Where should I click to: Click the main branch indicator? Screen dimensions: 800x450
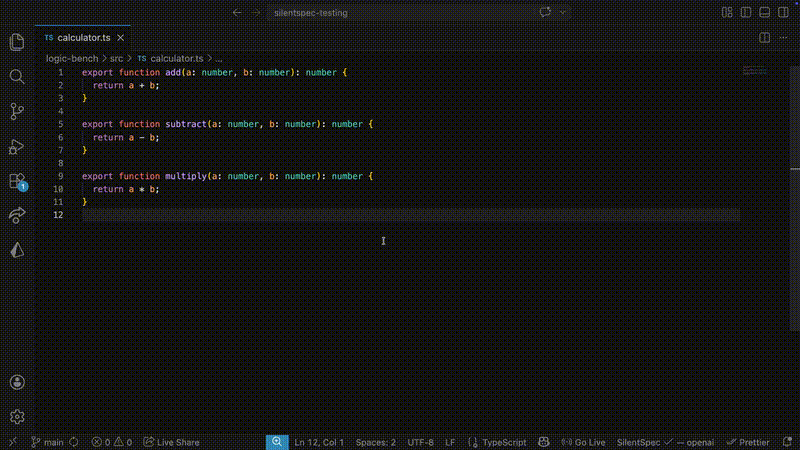[x=47, y=442]
